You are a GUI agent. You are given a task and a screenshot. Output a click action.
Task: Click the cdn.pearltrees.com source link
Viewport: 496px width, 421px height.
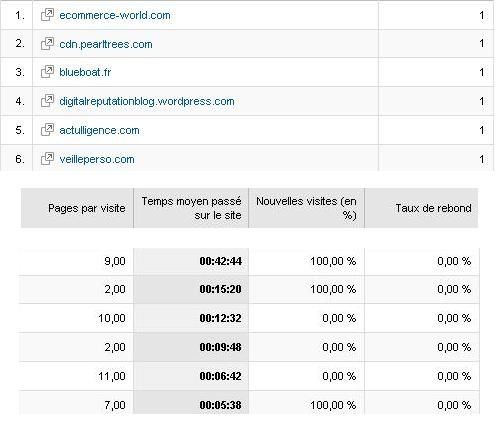pos(106,44)
